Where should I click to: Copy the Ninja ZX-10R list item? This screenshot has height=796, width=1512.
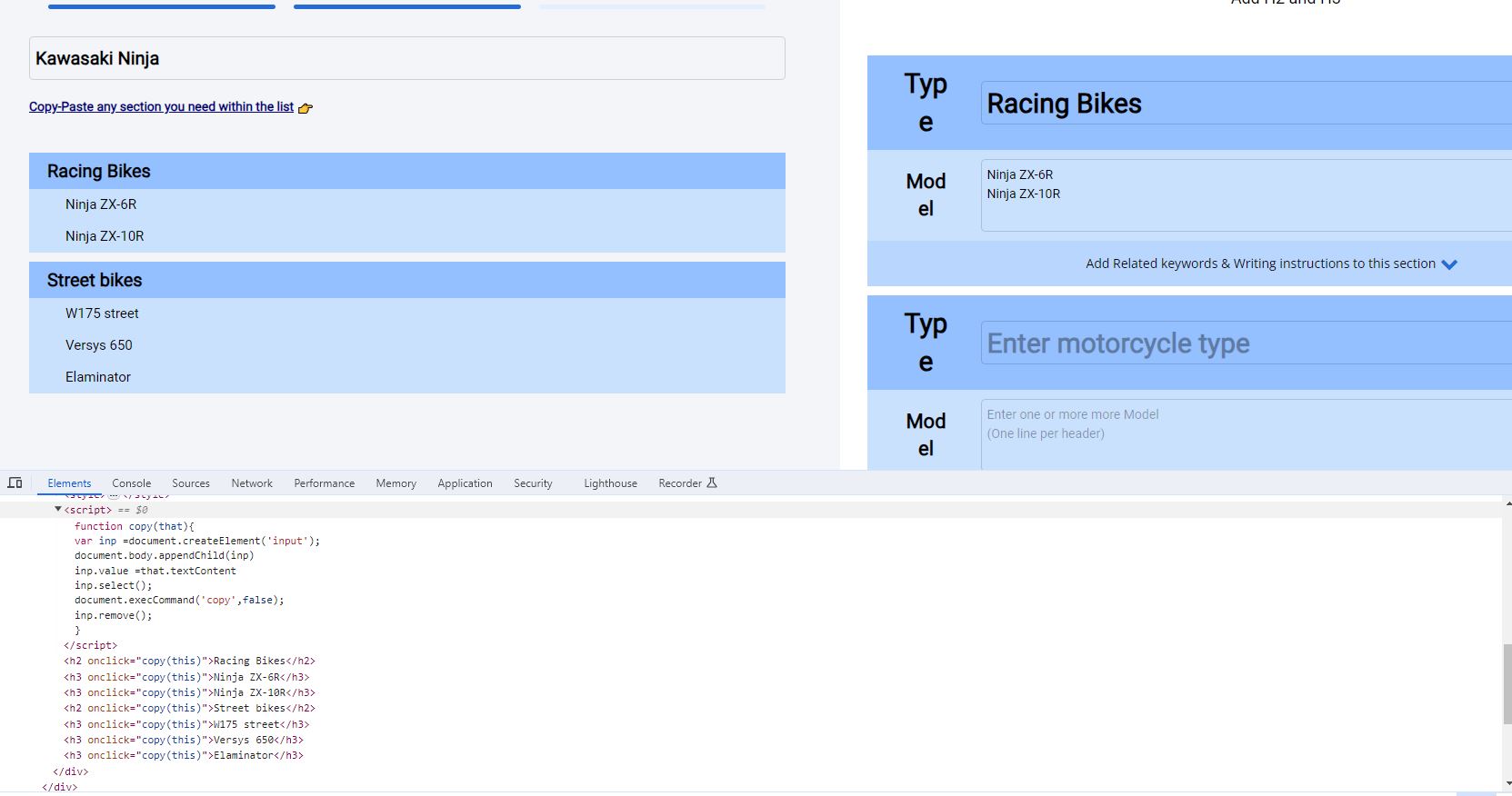407,236
